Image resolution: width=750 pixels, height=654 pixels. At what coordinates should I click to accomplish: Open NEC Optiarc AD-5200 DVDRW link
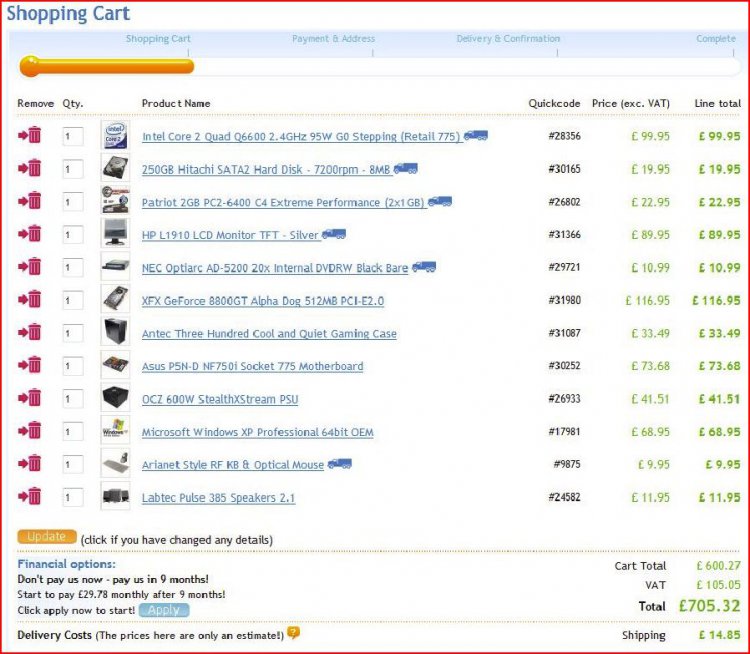tap(275, 268)
